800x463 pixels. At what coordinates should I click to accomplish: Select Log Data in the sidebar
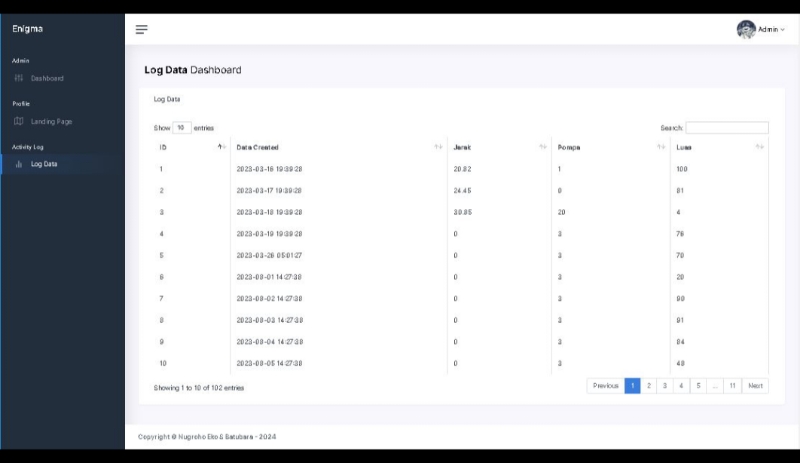pyautogui.click(x=44, y=164)
